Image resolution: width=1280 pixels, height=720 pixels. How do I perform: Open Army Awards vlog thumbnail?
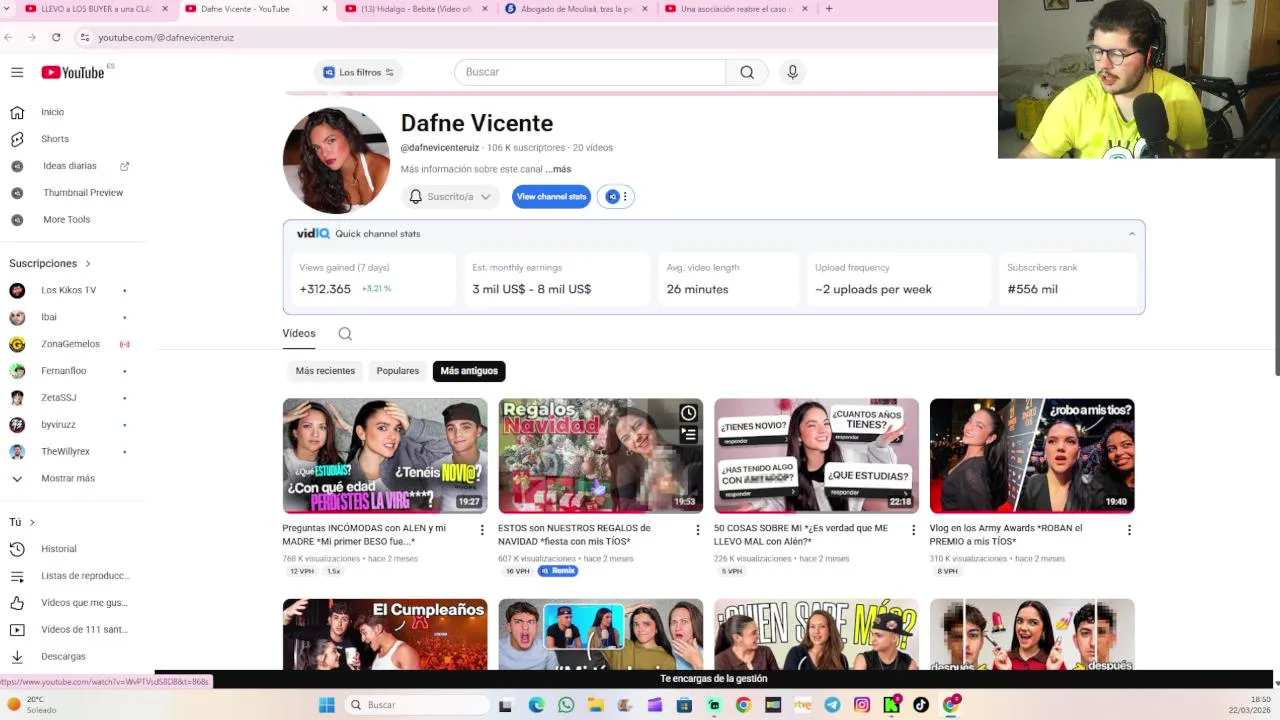click(x=1032, y=456)
